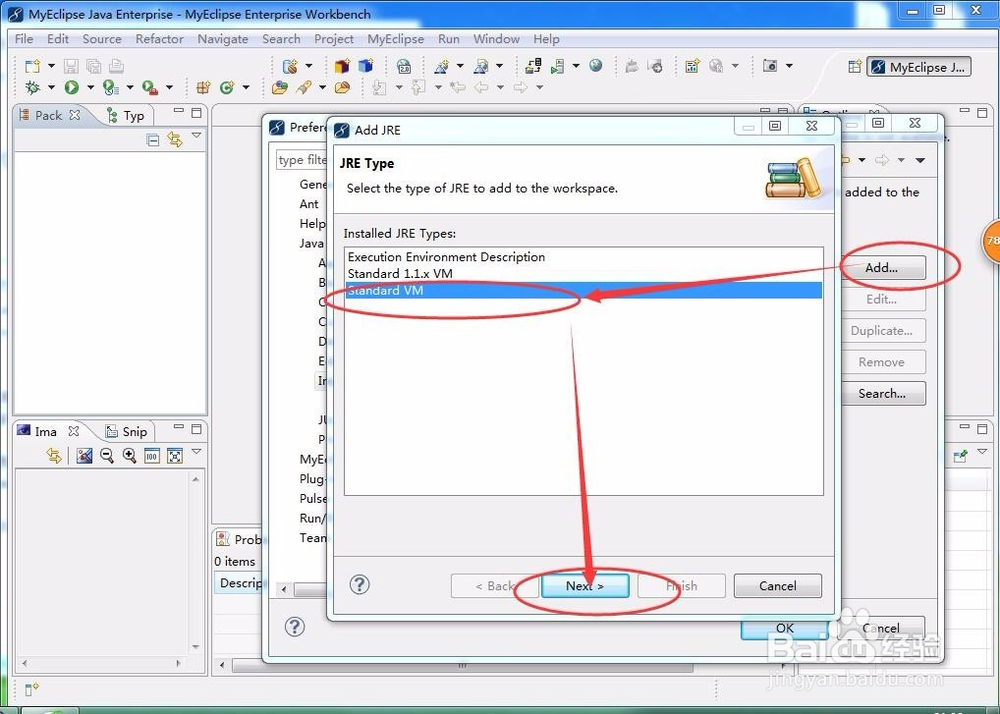Click the camera capture toolbar icon
Screen dimensions: 1000x714
pos(770,66)
